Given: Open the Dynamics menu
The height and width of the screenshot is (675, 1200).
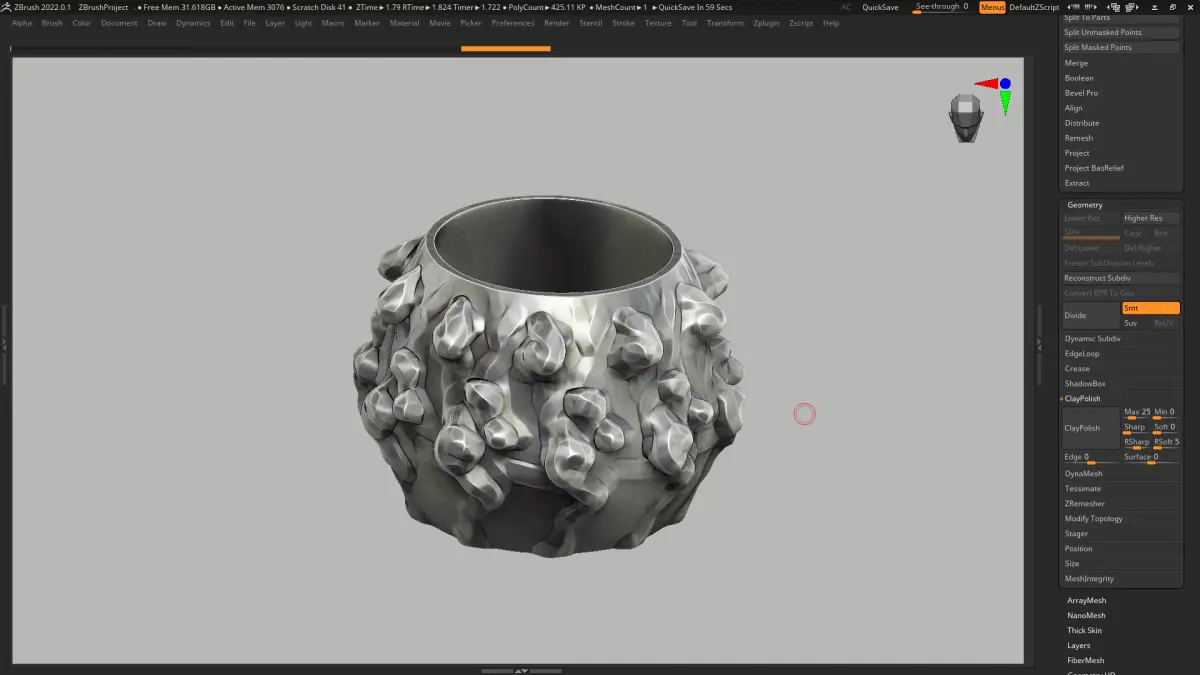Looking at the screenshot, I should [193, 23].
